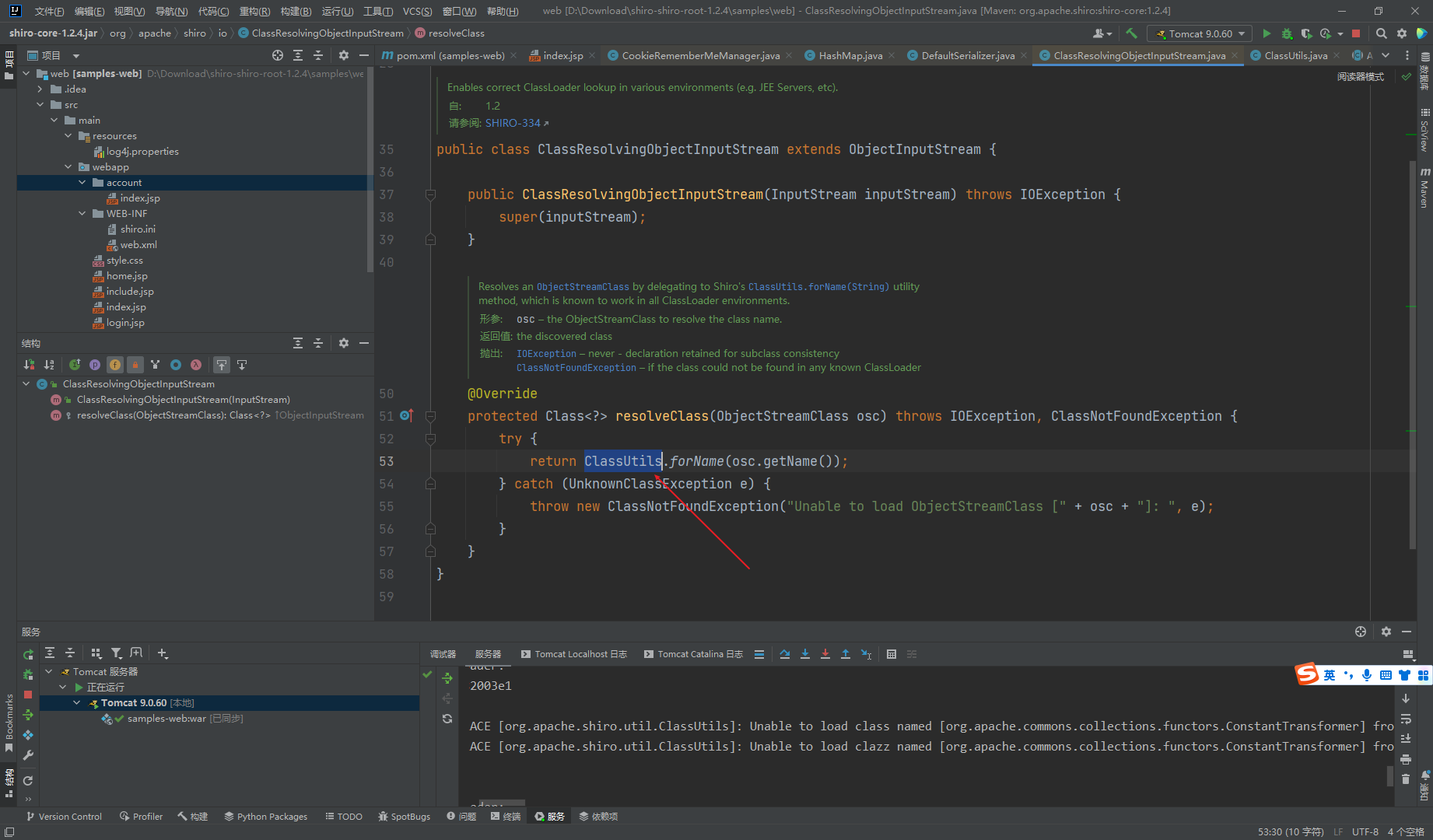Click Group By icon in Services toolbar
The height and width of the screenshot is (840, 1433).
coord(96,653)
